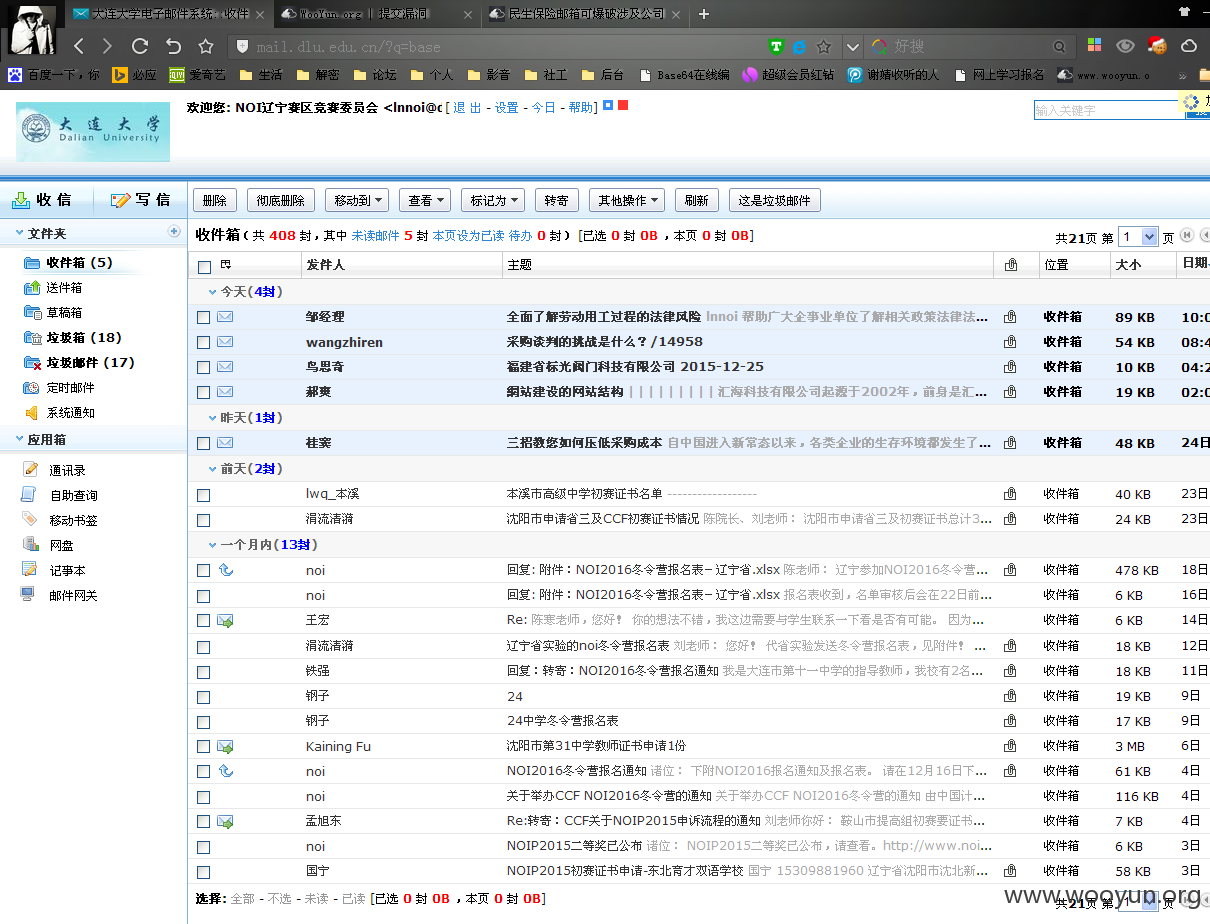
Task: Tick the checkbox for 孟旭东 mail
Action: tap(204, 821)
